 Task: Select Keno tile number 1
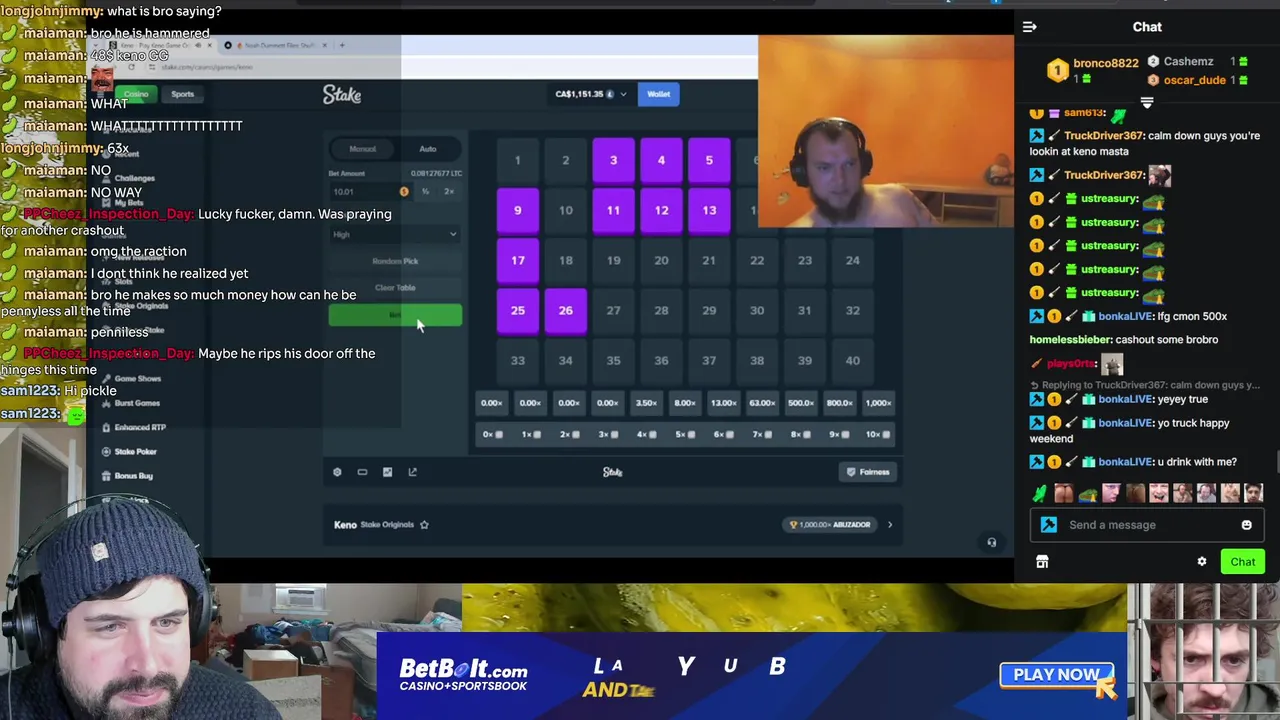click(517, 160)
